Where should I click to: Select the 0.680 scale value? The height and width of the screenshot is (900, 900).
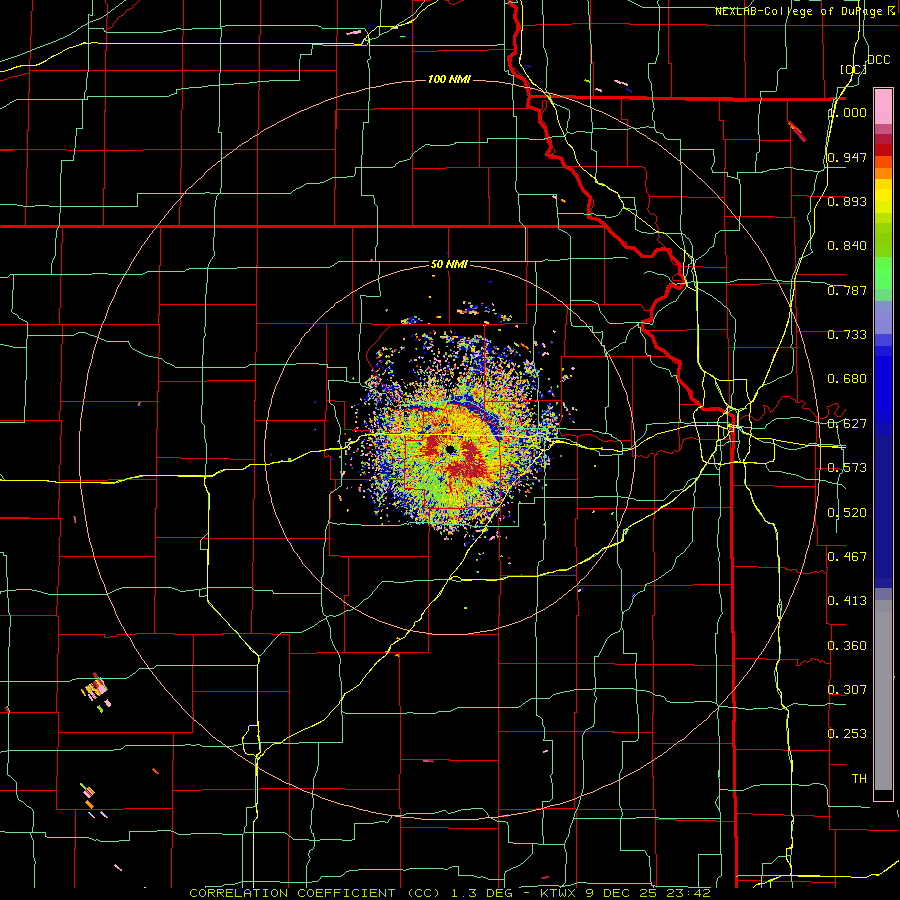[x=847, y=379]
